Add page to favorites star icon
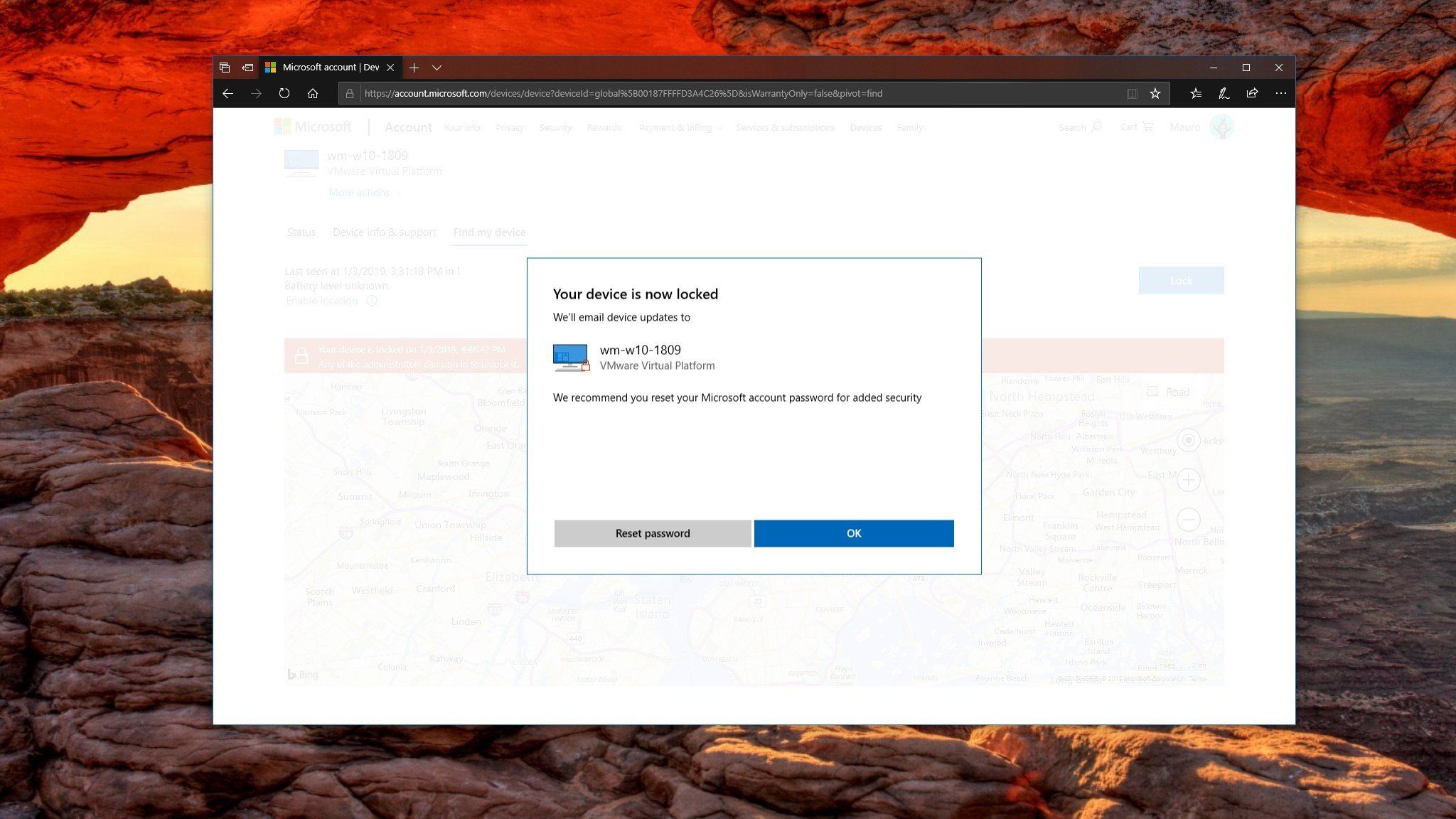The image size is (1456, 819). click(1155, 93)
